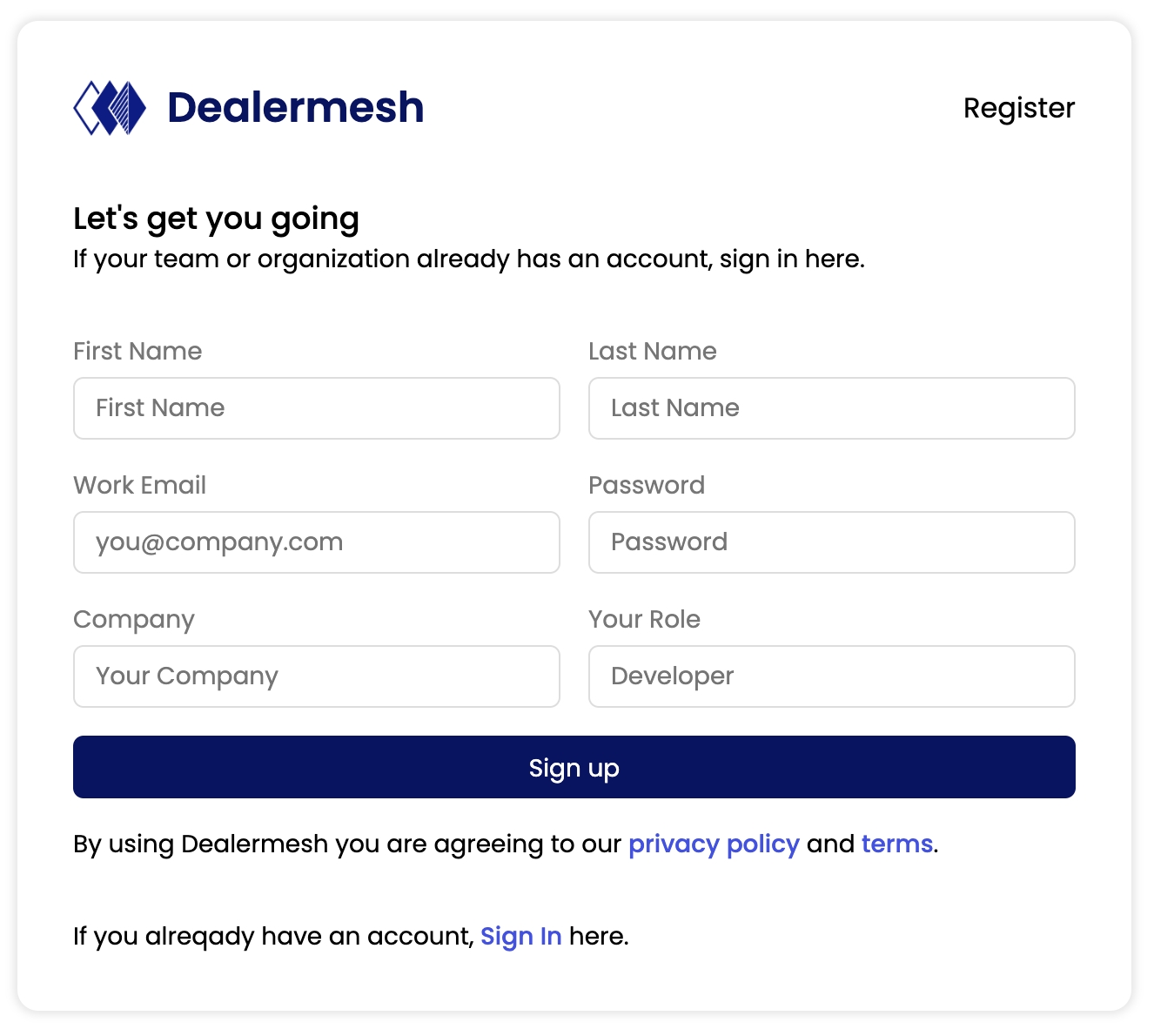The height and width of the screenshot is (1036, 1154).
Task: Focus the Password entry field
Action: (x=831, y=542)
